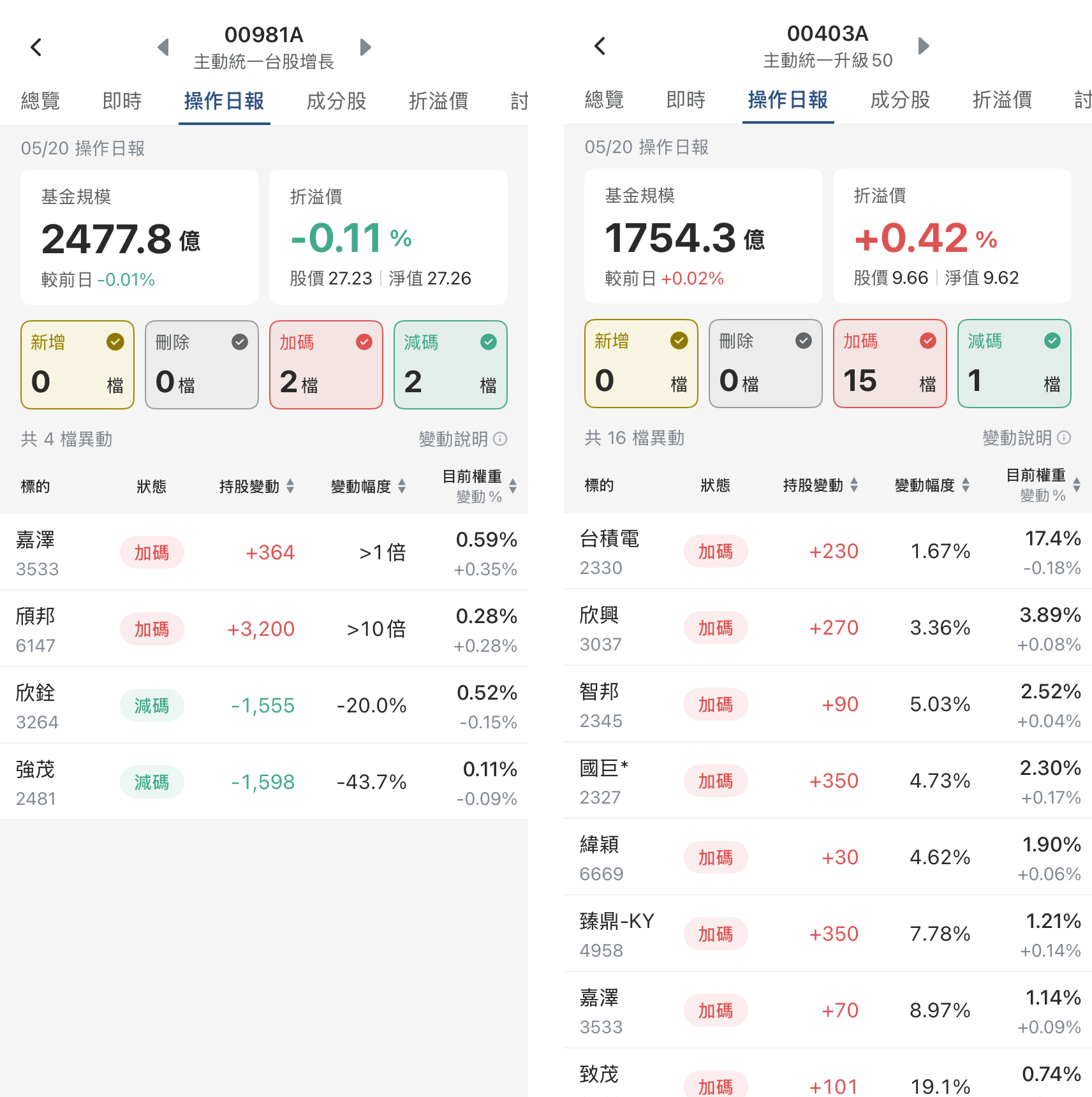Open 折溢價 tab for 00403A
Screen dimensions: 1092x1097
pos(1002,99)
